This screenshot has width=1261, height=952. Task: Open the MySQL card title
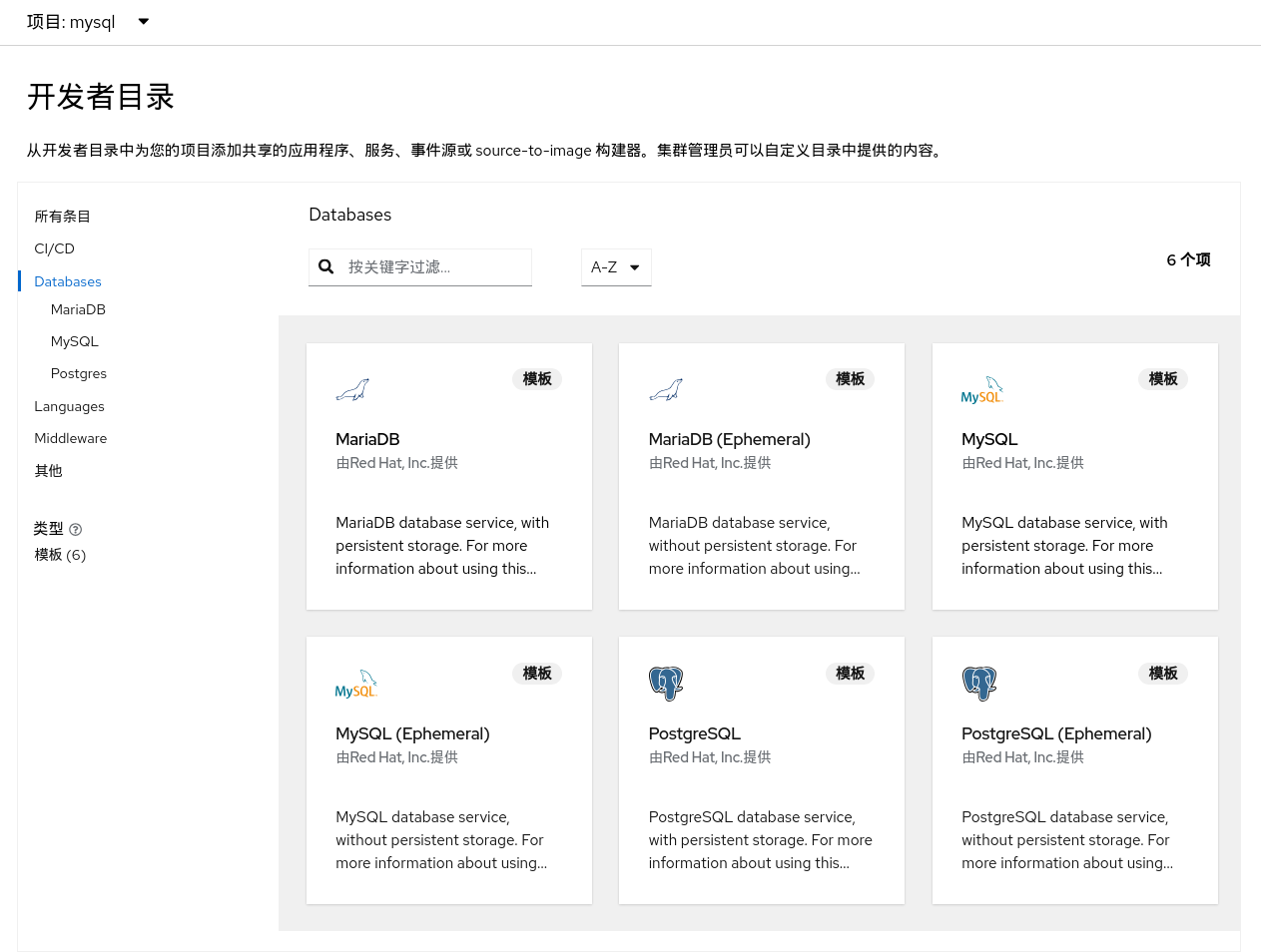coord(989,439)
